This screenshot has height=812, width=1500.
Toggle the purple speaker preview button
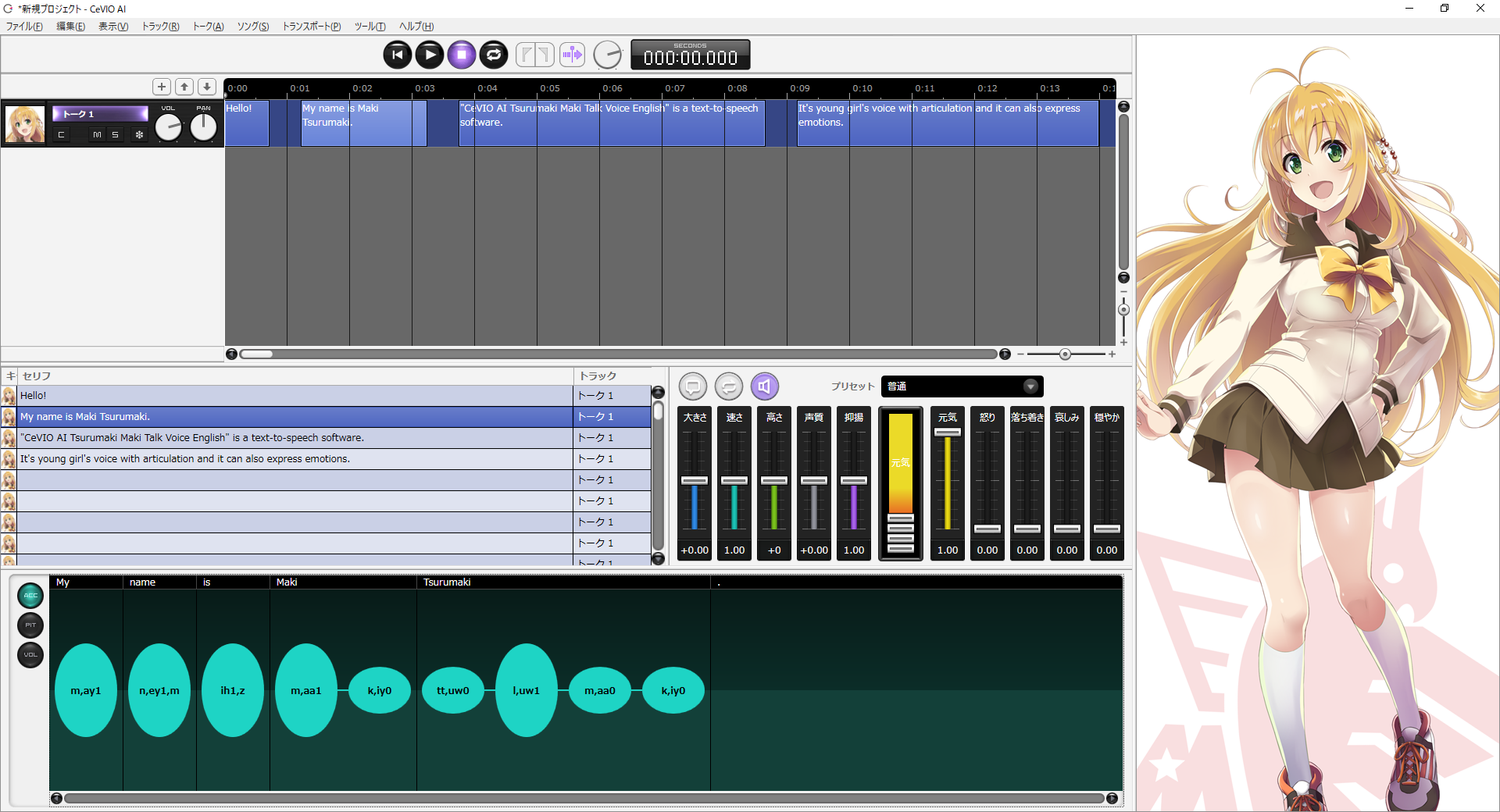coord(765,386)
